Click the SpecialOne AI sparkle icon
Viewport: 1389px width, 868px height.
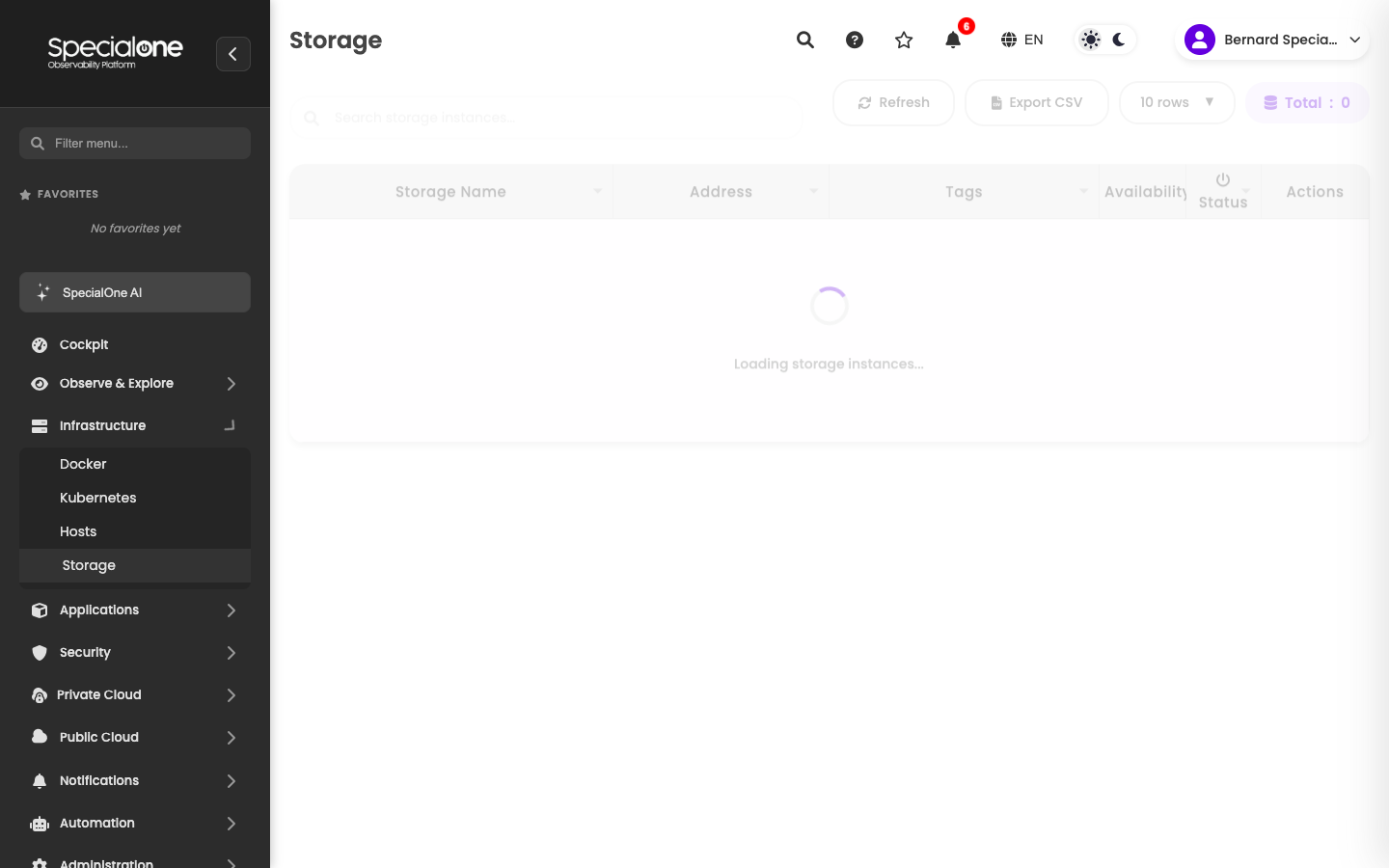42,292
